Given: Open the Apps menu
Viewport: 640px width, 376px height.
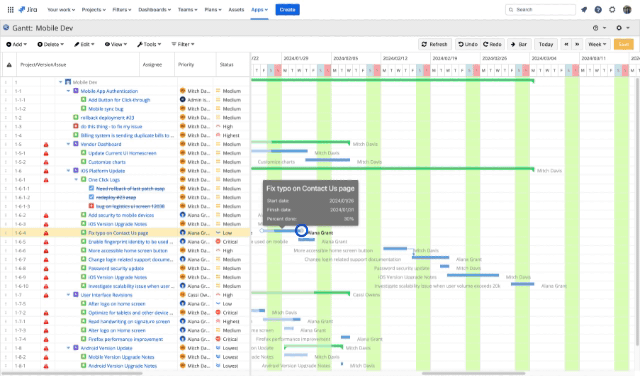Looking at the screenshot, I should point(260,9).
